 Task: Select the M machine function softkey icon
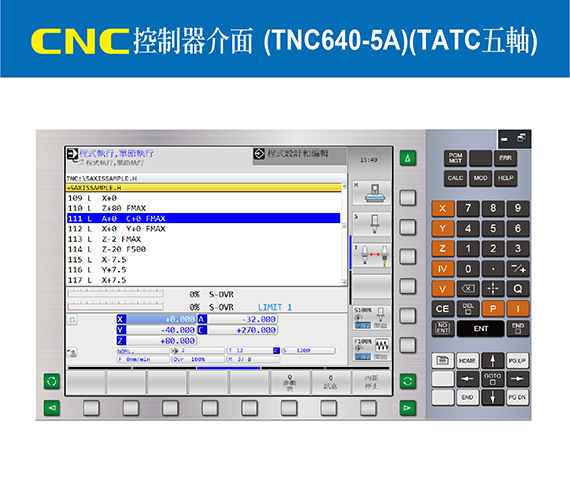[x=372, y=193]
